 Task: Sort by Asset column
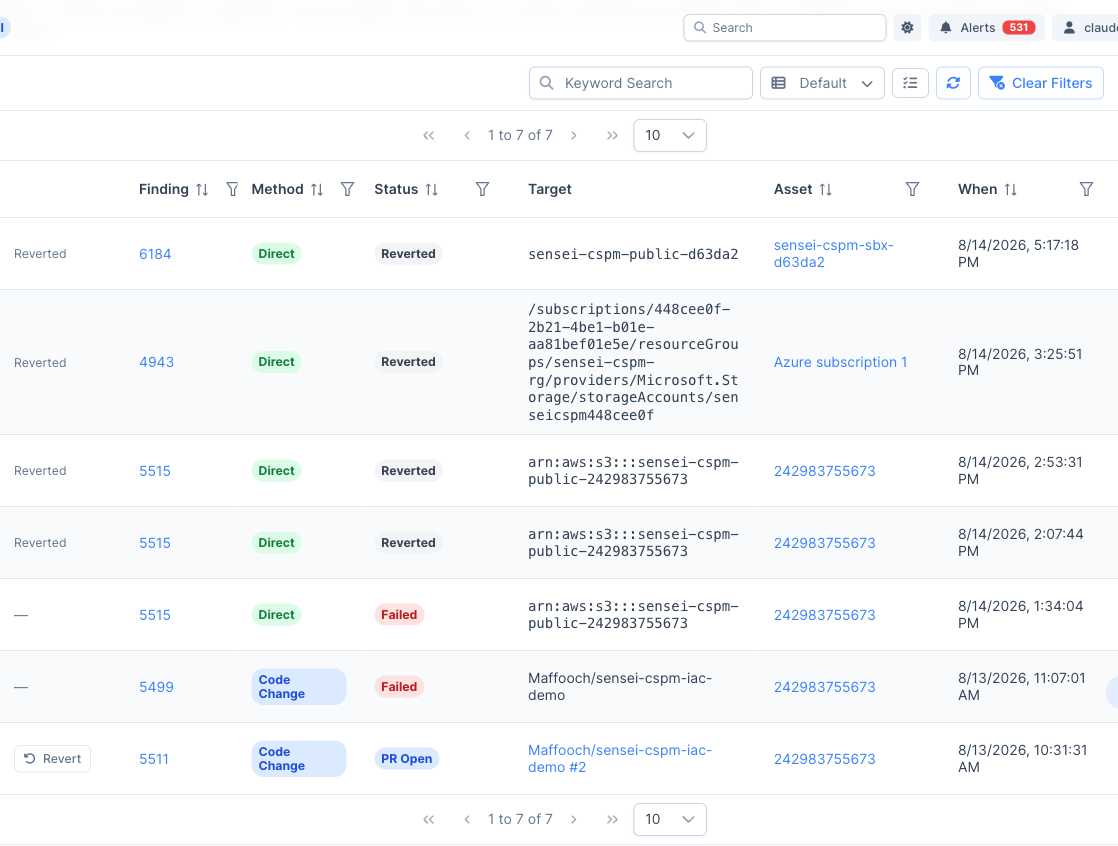[825, 190]
